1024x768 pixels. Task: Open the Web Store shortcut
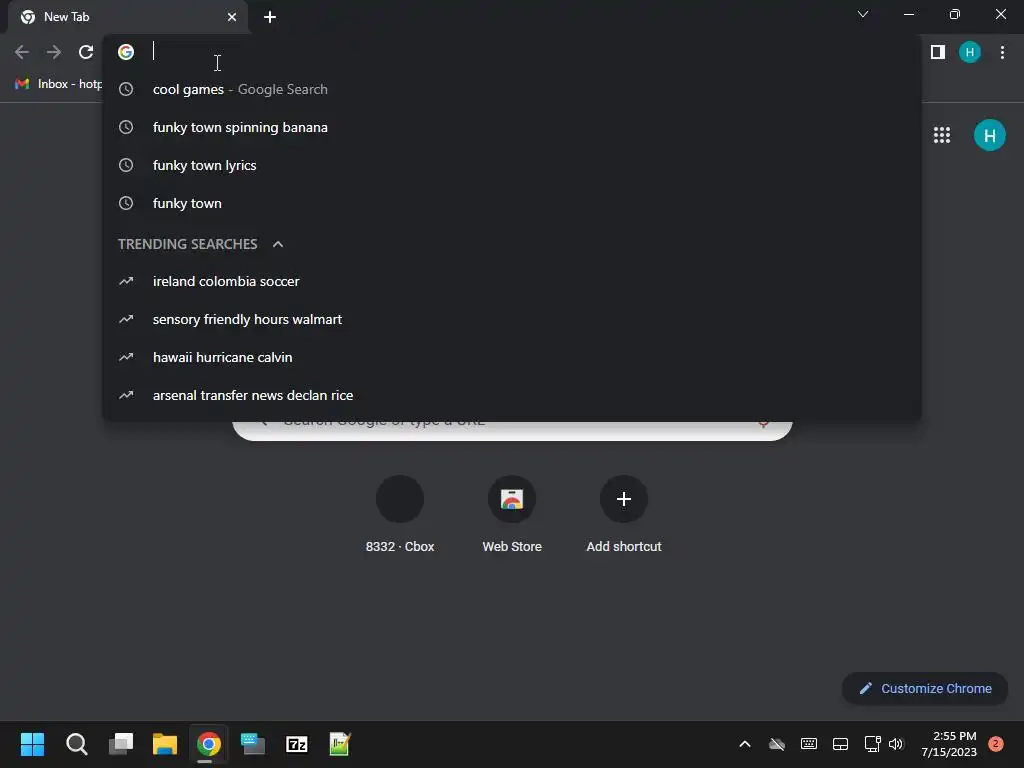[x=512, y=515]
